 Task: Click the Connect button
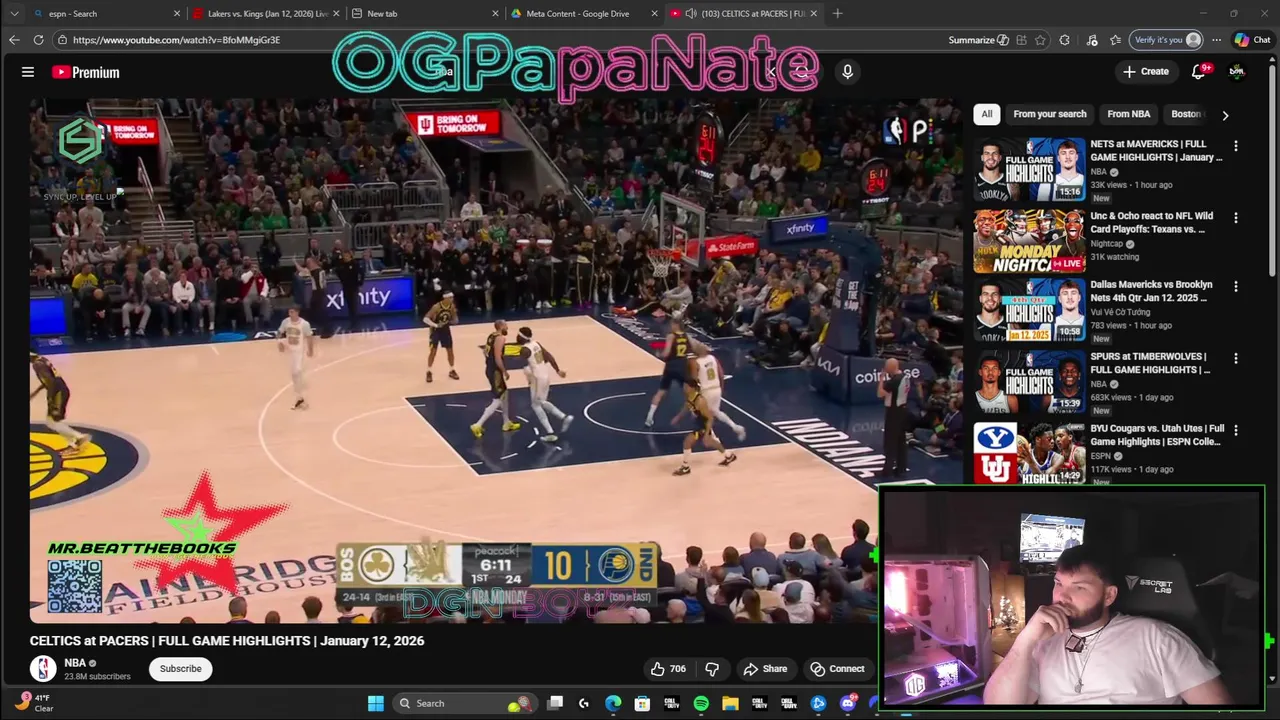coord(837,669)
